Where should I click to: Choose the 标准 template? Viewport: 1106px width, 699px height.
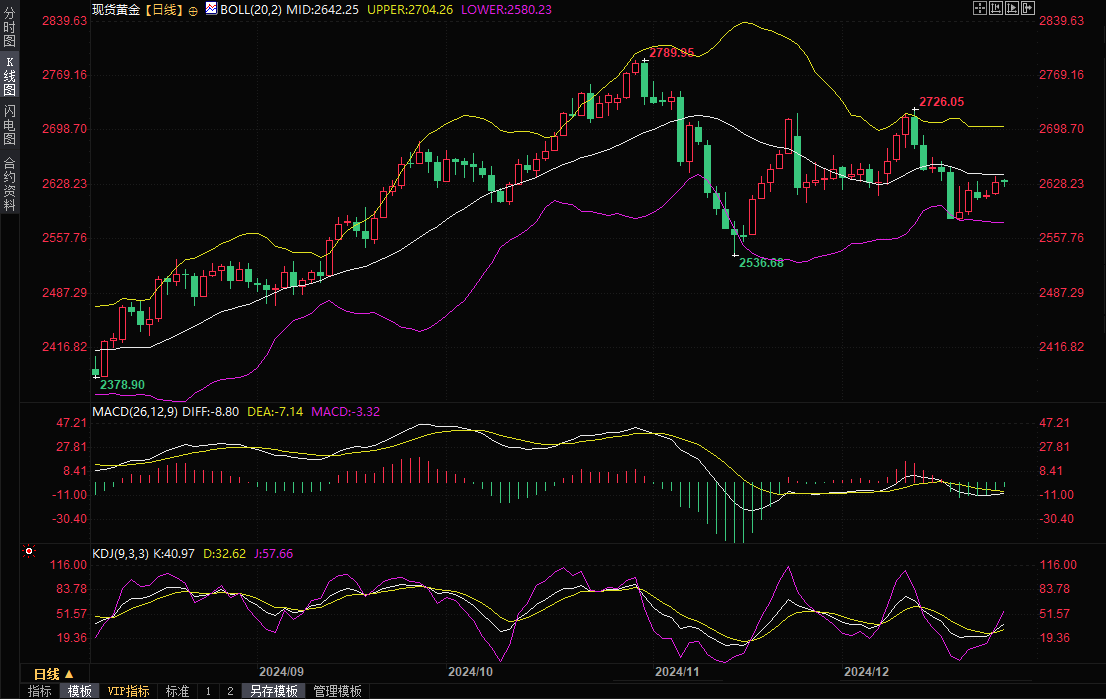point(177,691)
